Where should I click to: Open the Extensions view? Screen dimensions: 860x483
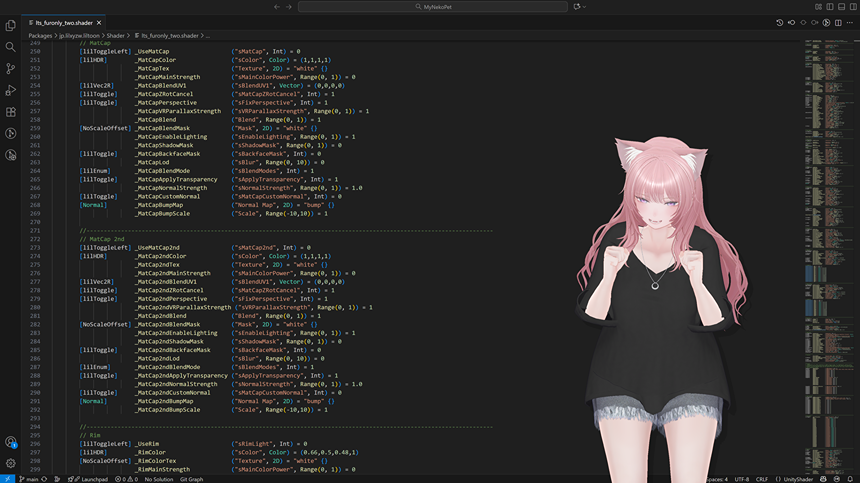pyautogui.click(x=11, y=112)
